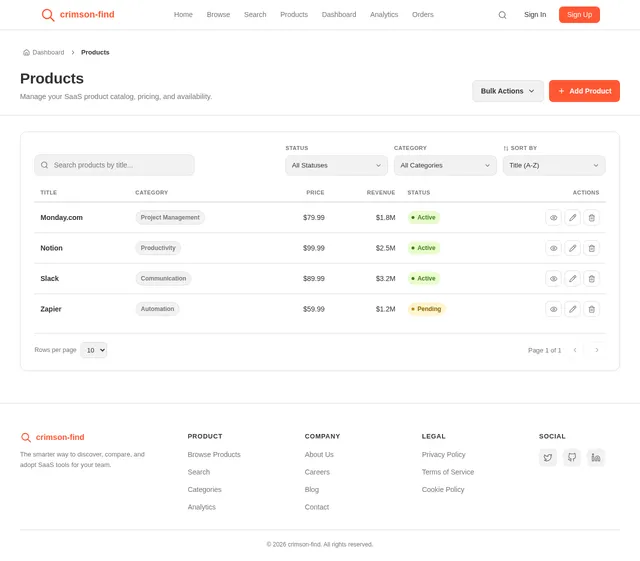The image size is (640, 561).
Task: Open Analytics in top navigation
Action: (384, 15)
